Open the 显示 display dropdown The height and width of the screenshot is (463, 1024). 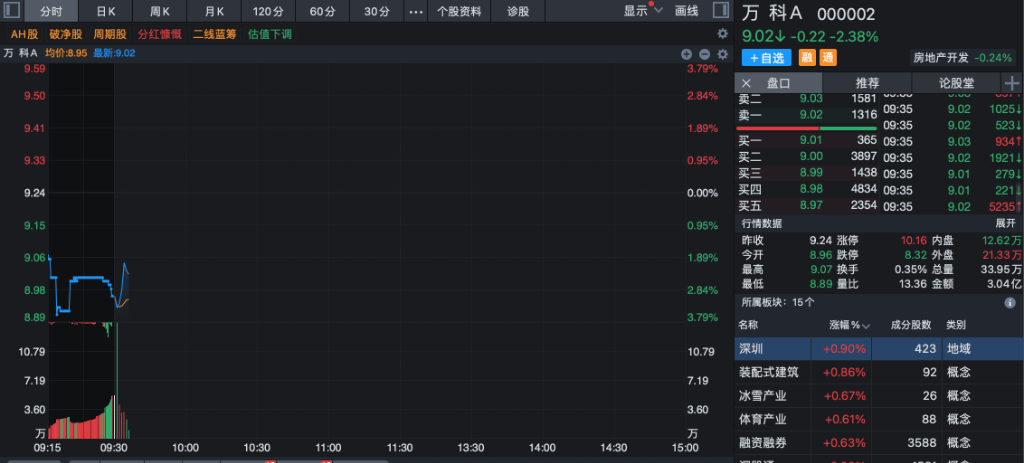pos(643,11)
